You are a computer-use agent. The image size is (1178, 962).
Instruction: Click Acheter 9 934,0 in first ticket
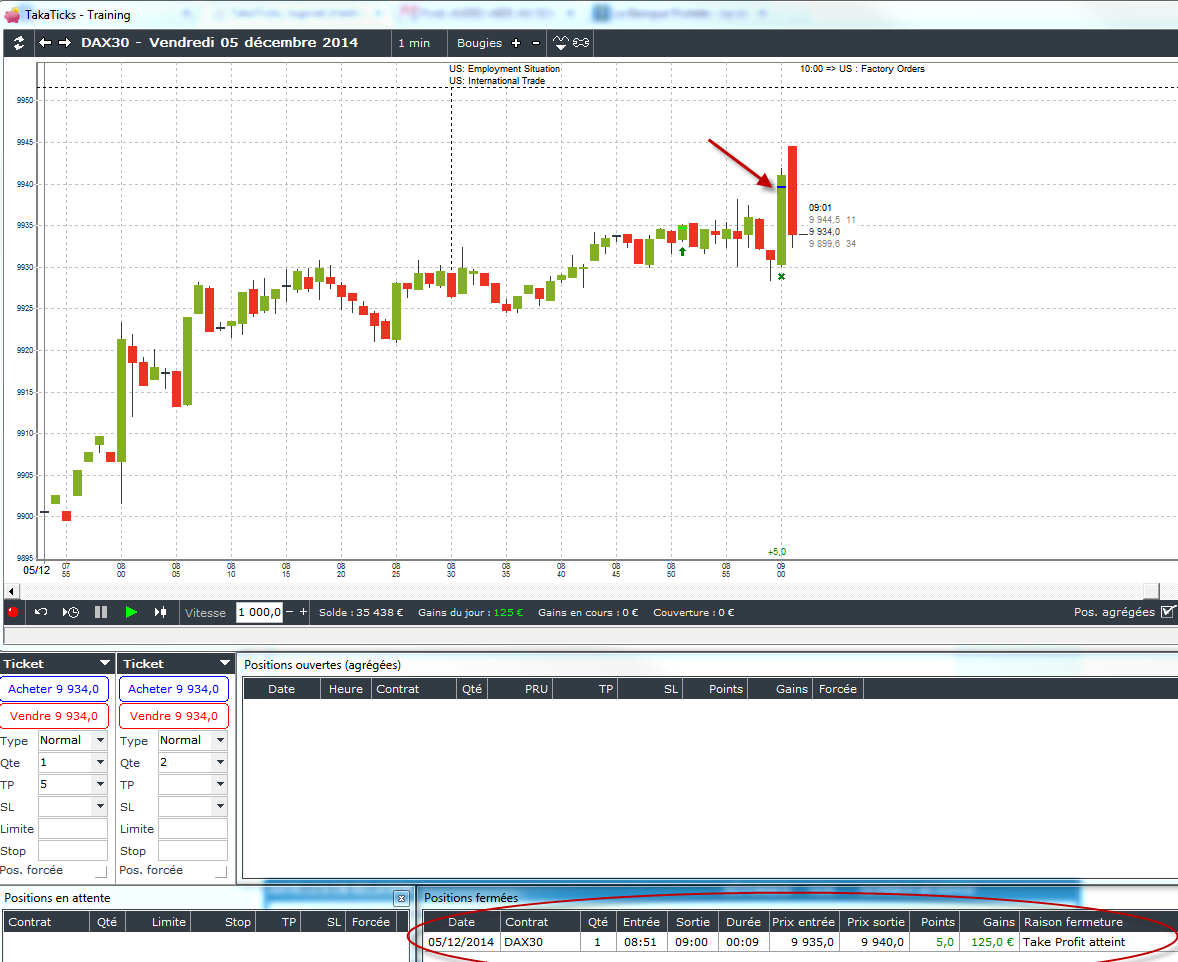pos(53,688)
